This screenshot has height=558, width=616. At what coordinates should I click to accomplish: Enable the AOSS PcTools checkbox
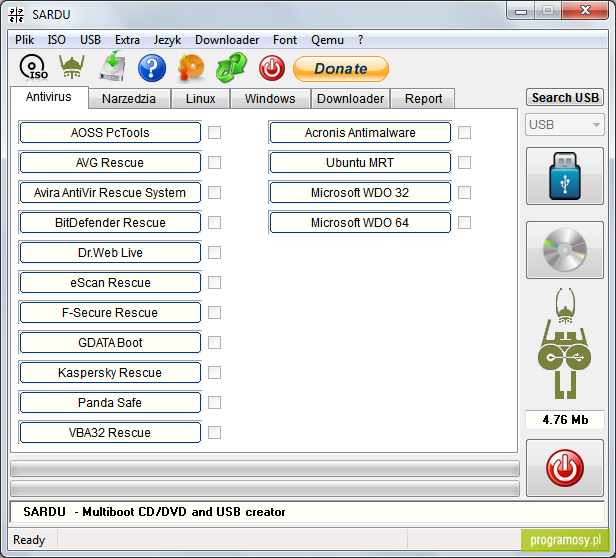point(214,132)
